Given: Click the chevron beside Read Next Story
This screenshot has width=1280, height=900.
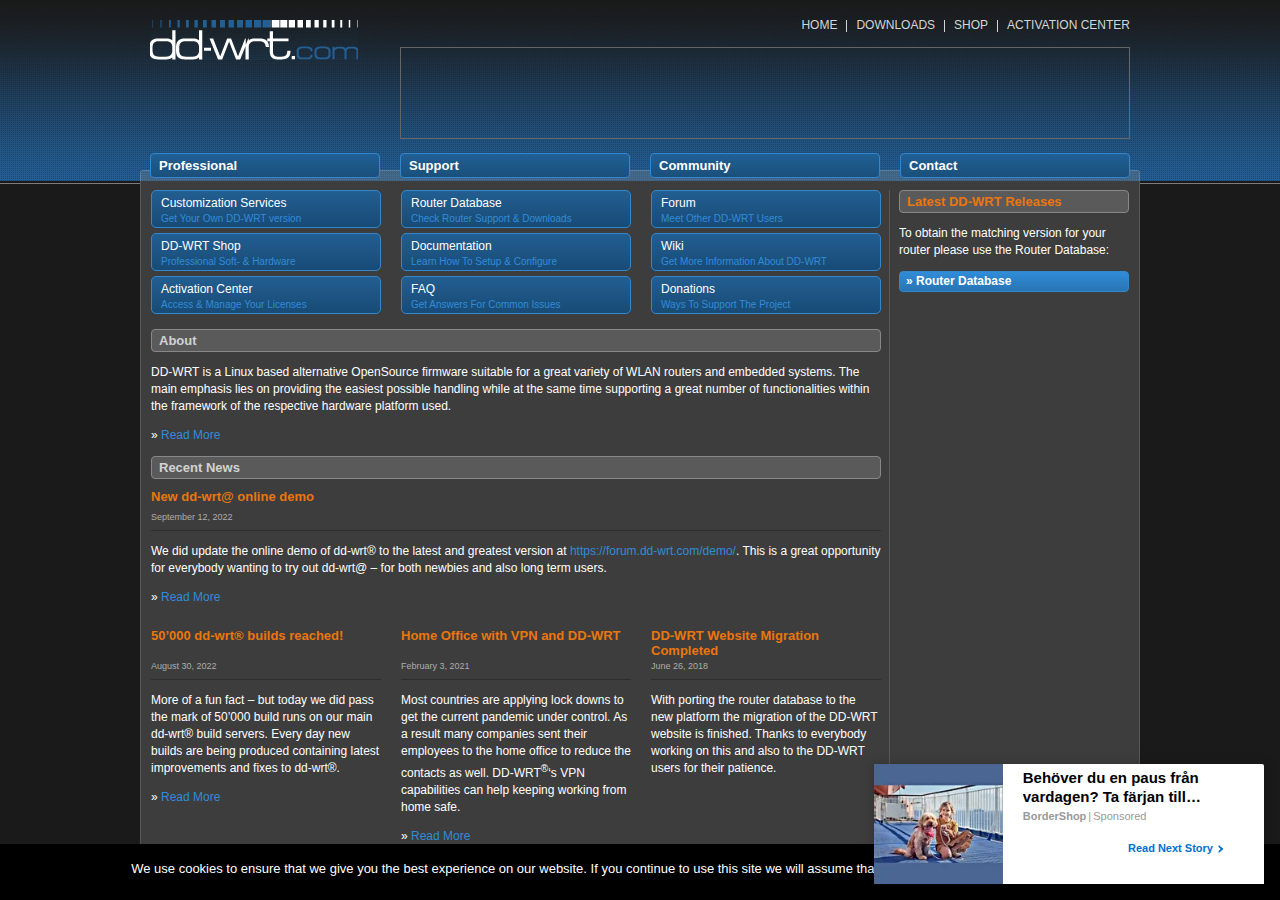Looking at the screenshot, I should [x=1221, y=849].
